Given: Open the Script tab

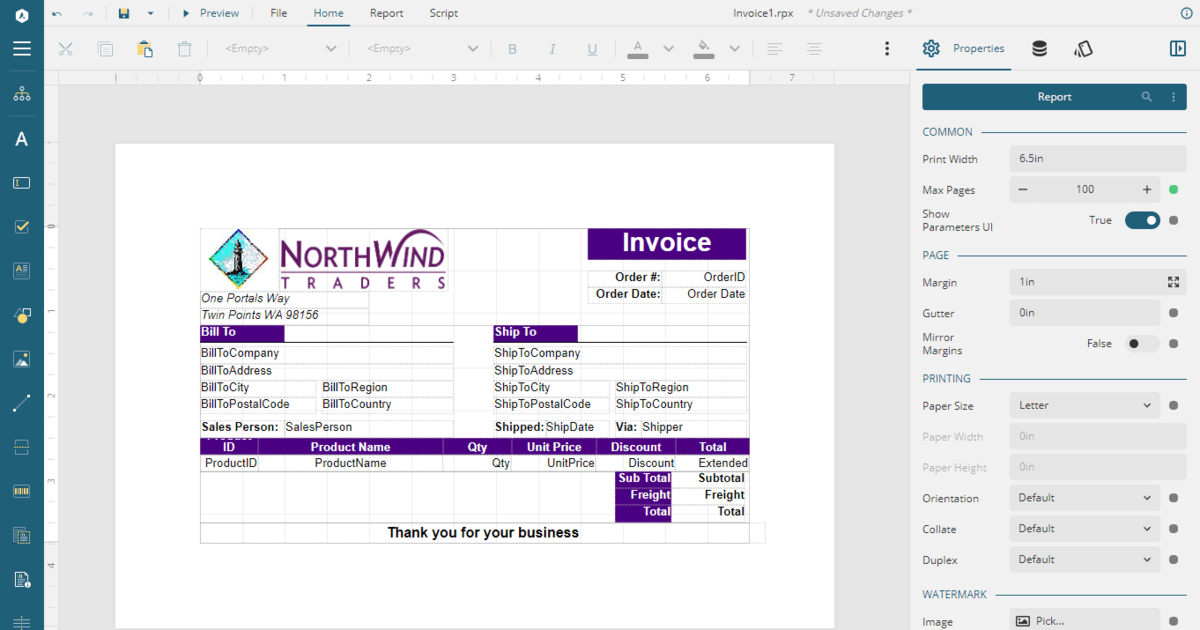Looking at the screenshot, I should [443, 13].
